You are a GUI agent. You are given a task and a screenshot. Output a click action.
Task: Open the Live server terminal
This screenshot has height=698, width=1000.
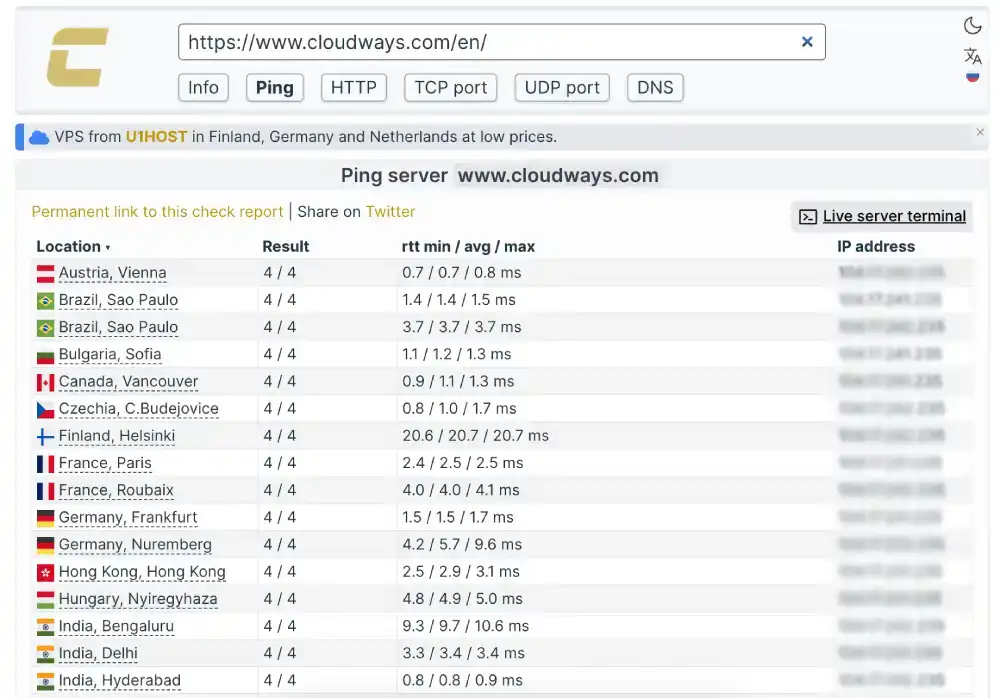click(x=894, y=216)
